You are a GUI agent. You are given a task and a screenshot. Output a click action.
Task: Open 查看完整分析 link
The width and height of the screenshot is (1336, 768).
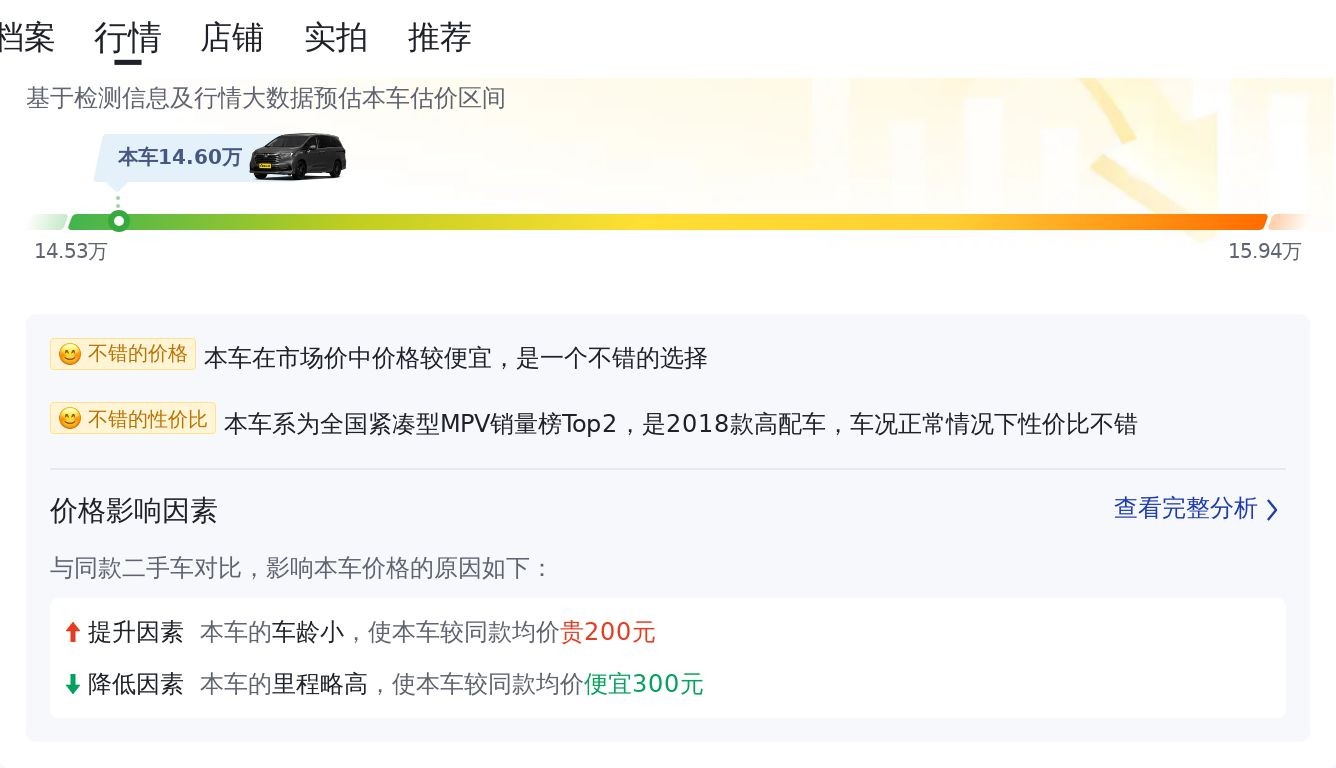coord(1185,508)
